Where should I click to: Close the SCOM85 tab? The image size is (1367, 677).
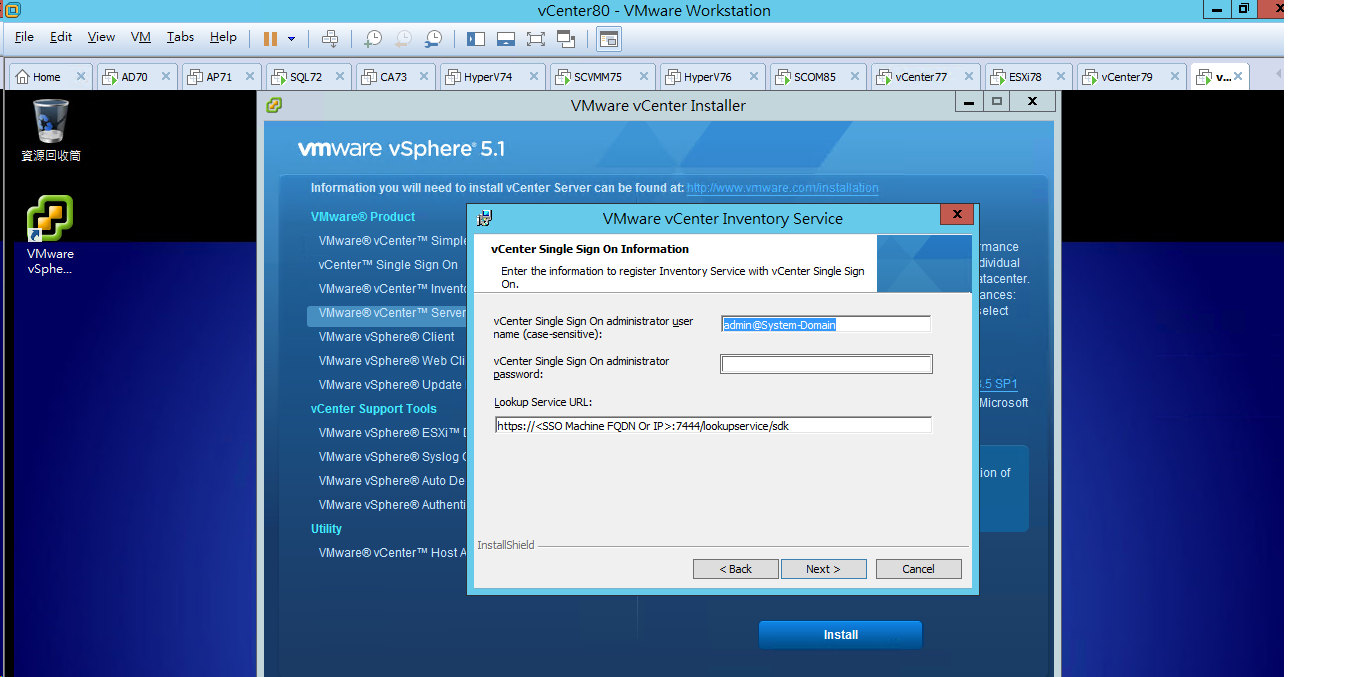(855, 77)
